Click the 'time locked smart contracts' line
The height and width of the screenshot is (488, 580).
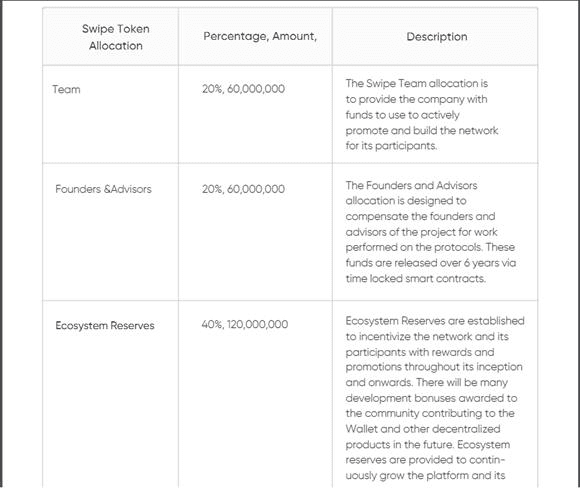(x=415, y=278)
